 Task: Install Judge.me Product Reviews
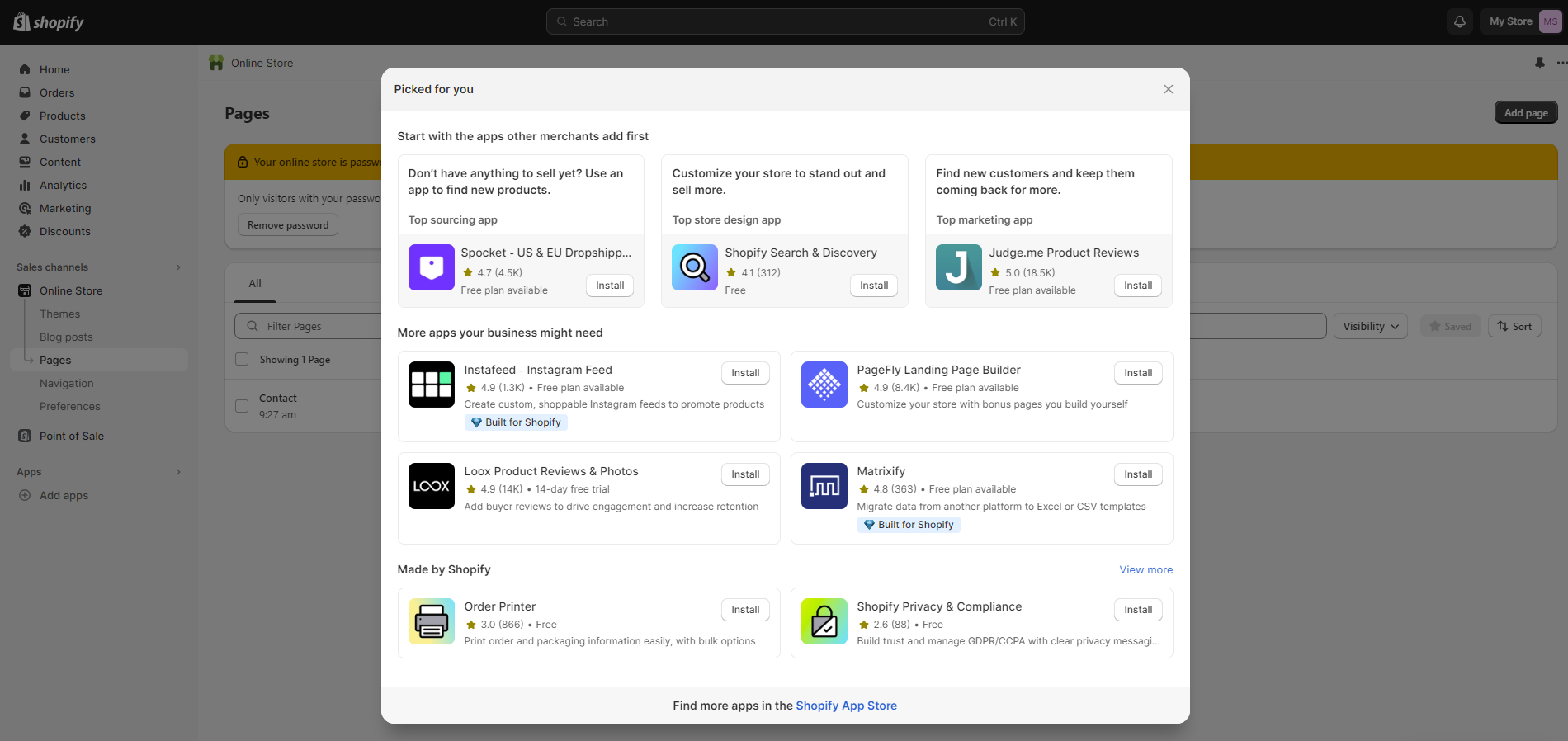tap(1138, 286)
